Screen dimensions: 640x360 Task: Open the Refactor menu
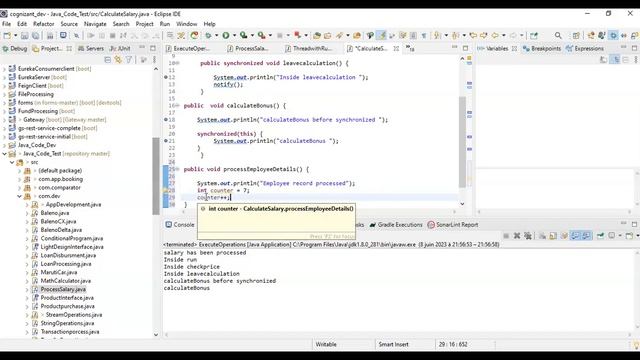[x=43, y=24]
